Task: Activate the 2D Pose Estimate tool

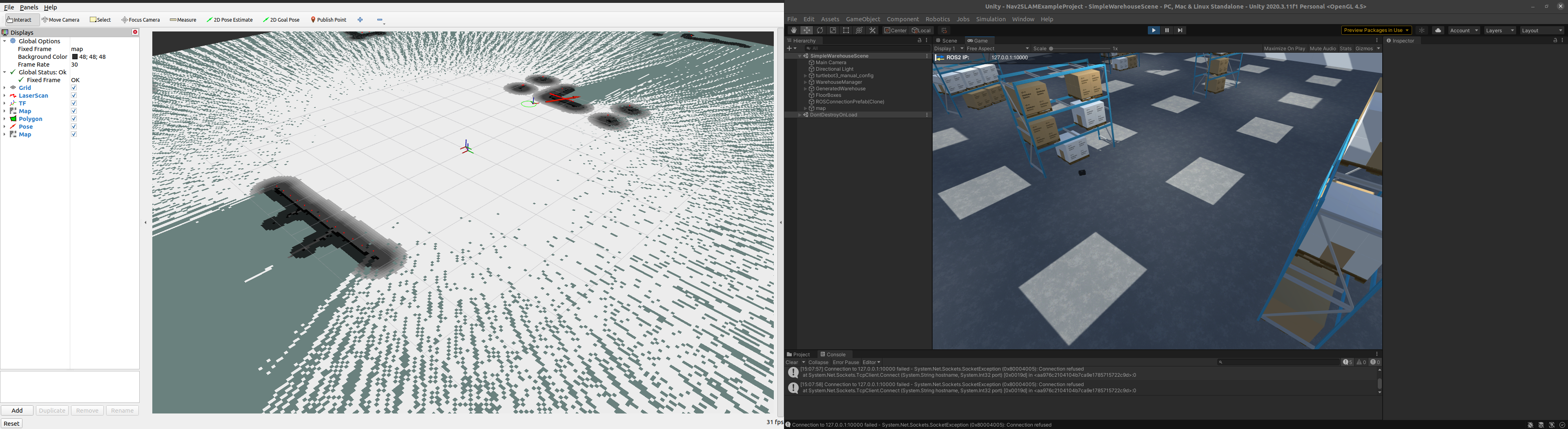Action: 229,20
